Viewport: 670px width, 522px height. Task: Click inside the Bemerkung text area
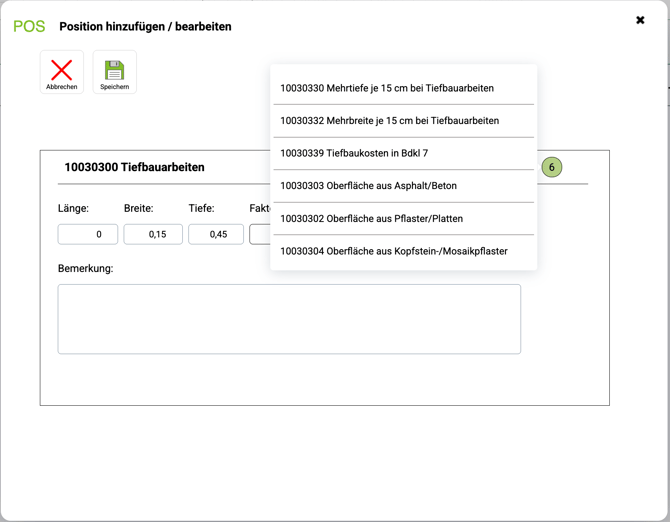tap(289, 319)
